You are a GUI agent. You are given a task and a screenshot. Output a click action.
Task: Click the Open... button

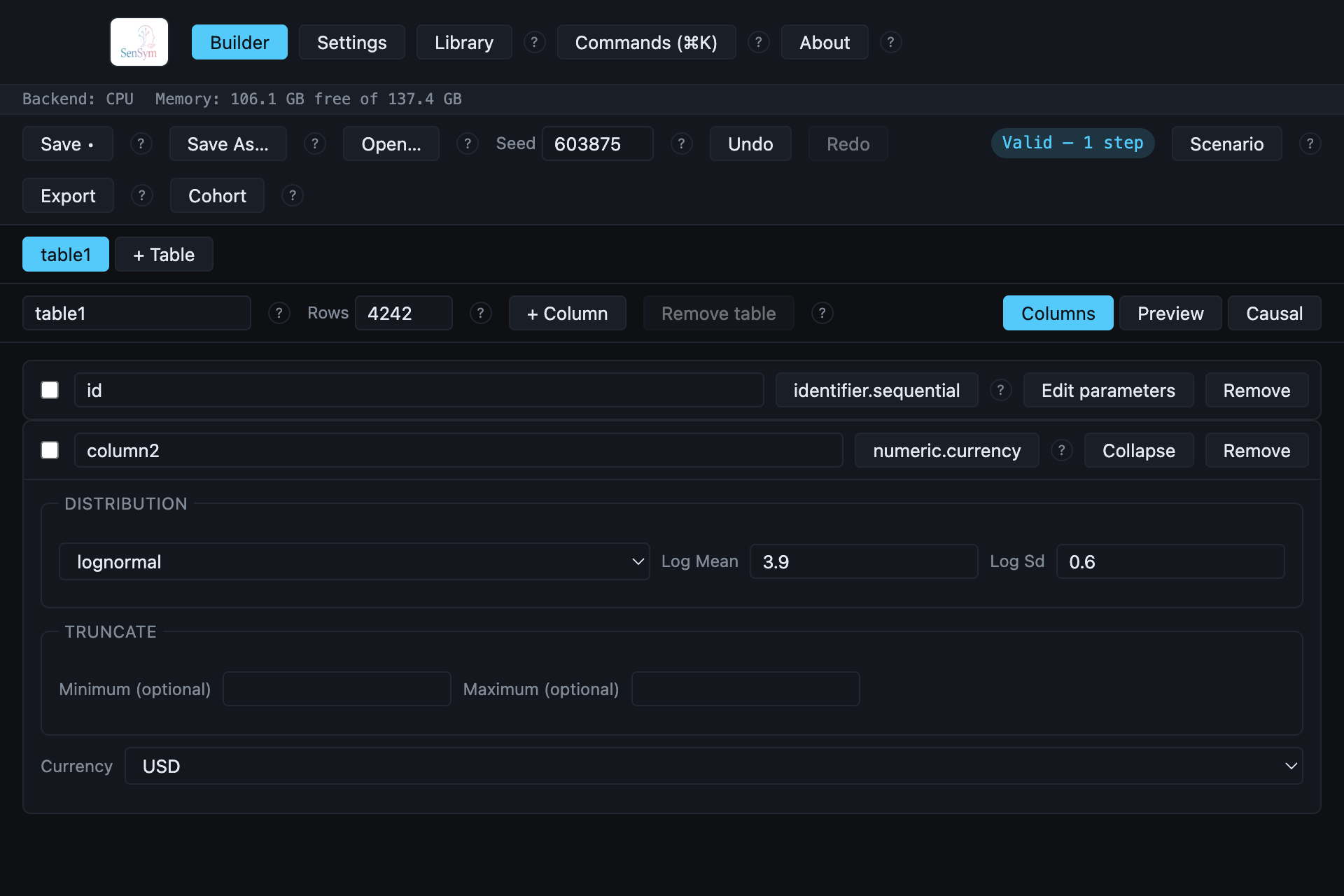click(x=391, y=143)
